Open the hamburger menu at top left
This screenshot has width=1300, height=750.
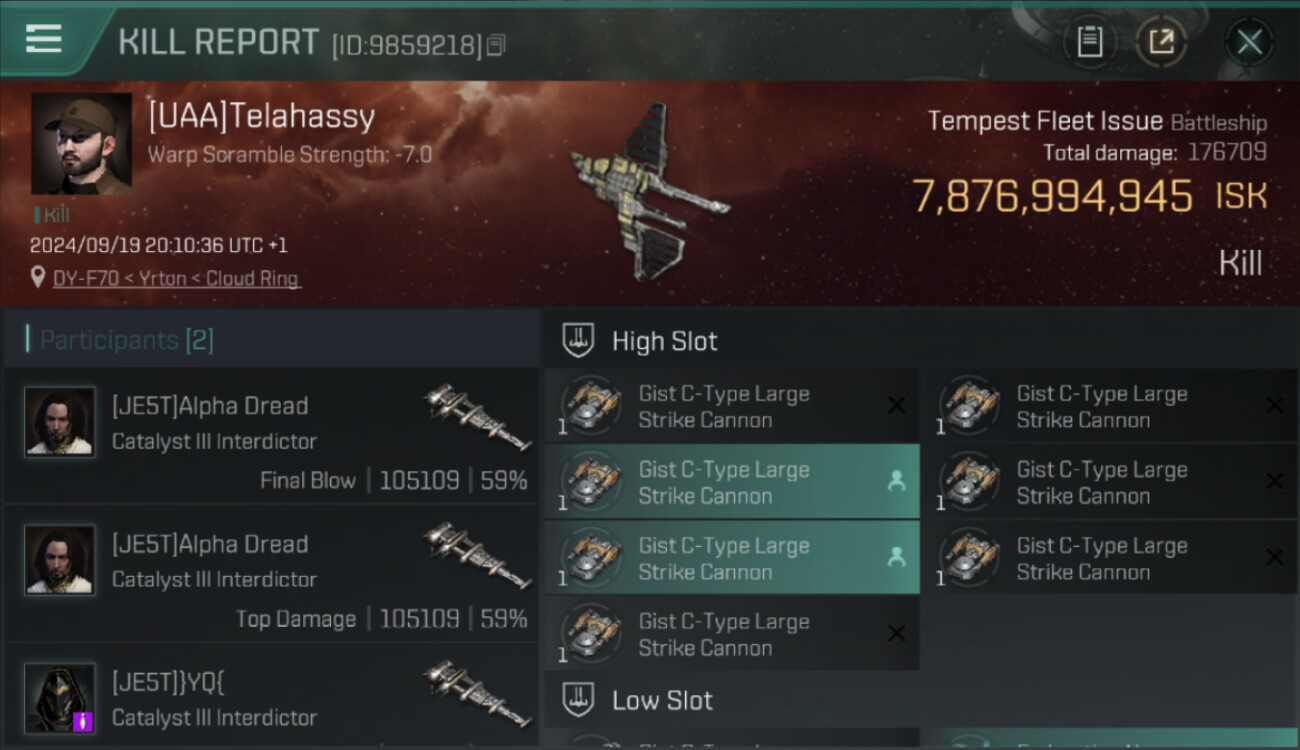[x=43, y=40]
